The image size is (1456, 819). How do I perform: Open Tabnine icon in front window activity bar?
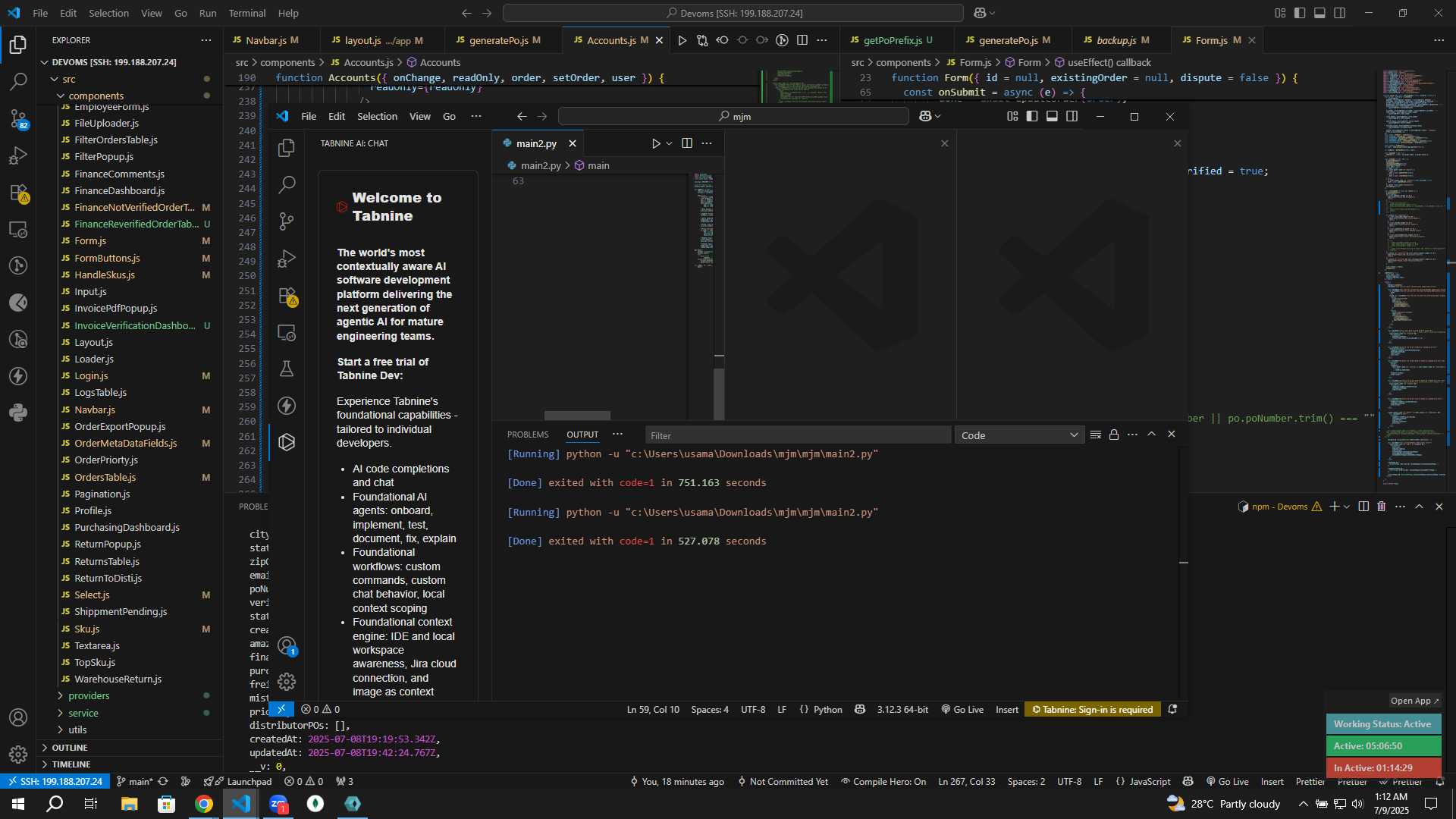tap(287, 442)
